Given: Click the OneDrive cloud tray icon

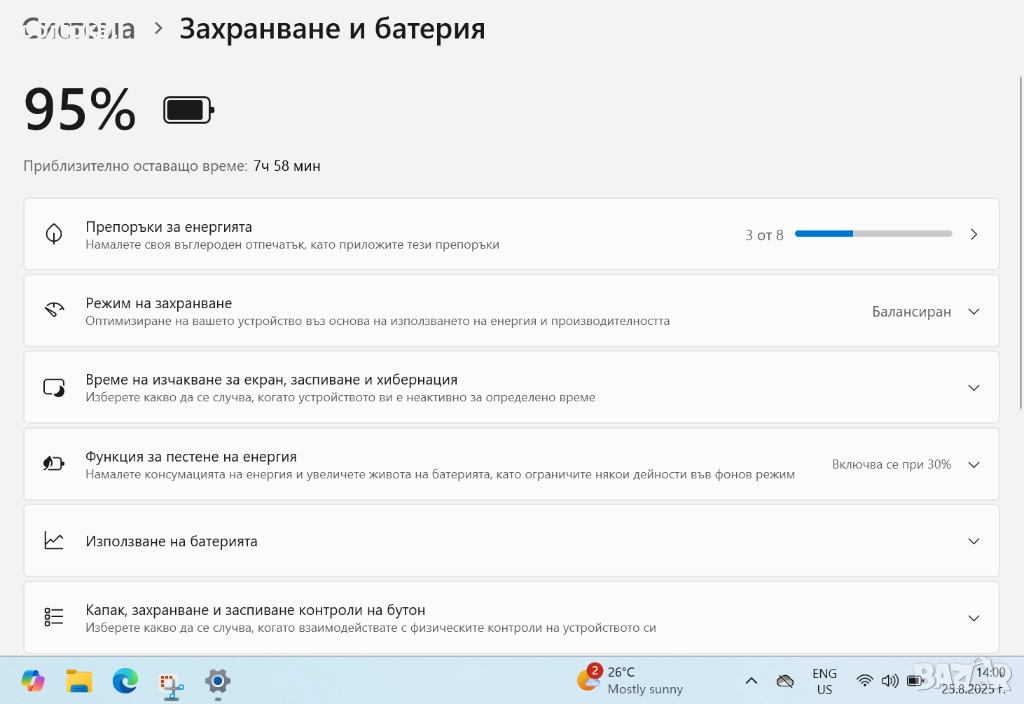Looking at the screenshot, I should coord(786,681).
